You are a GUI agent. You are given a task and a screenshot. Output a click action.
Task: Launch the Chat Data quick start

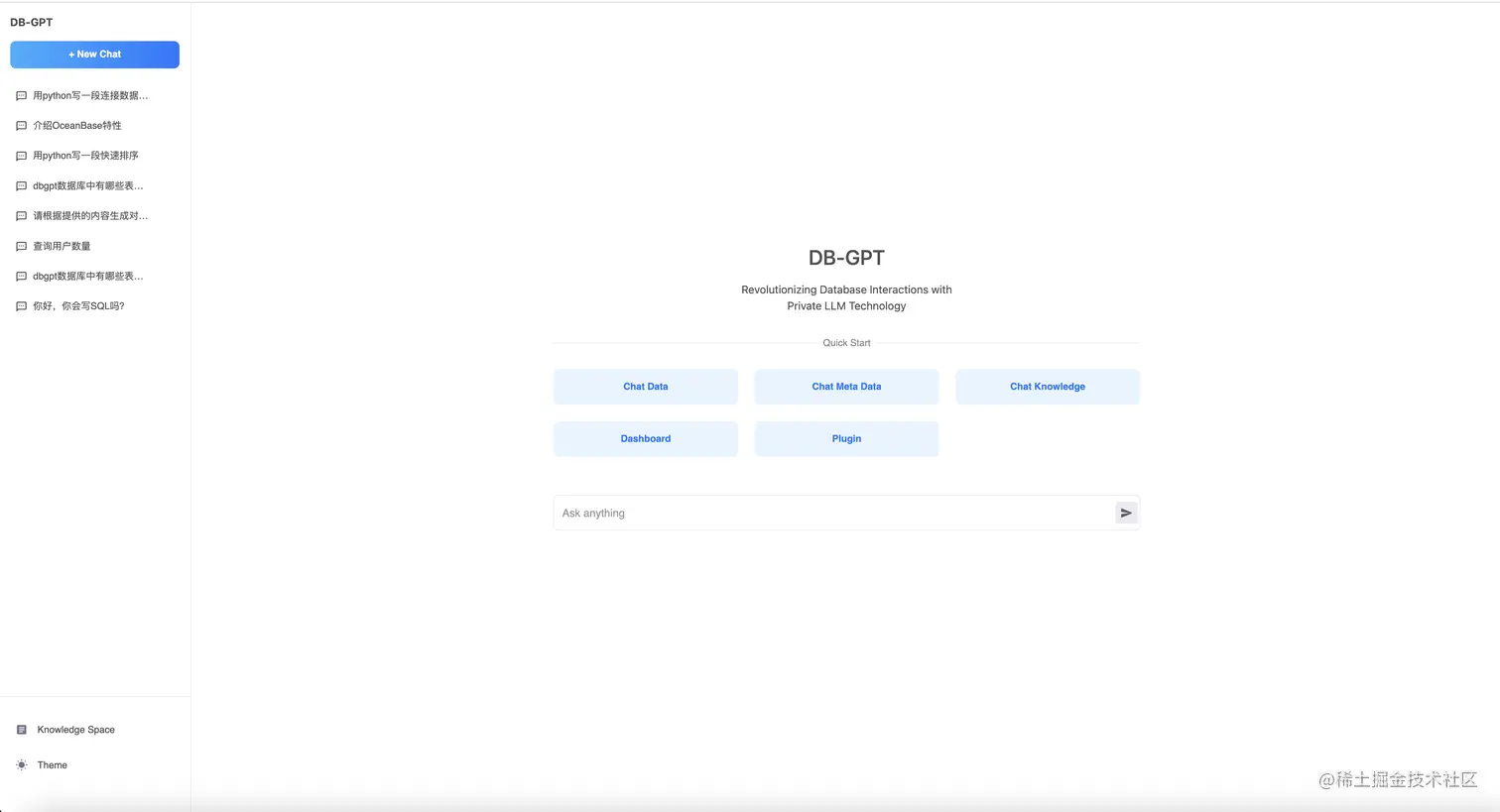(x=646, y=387)
